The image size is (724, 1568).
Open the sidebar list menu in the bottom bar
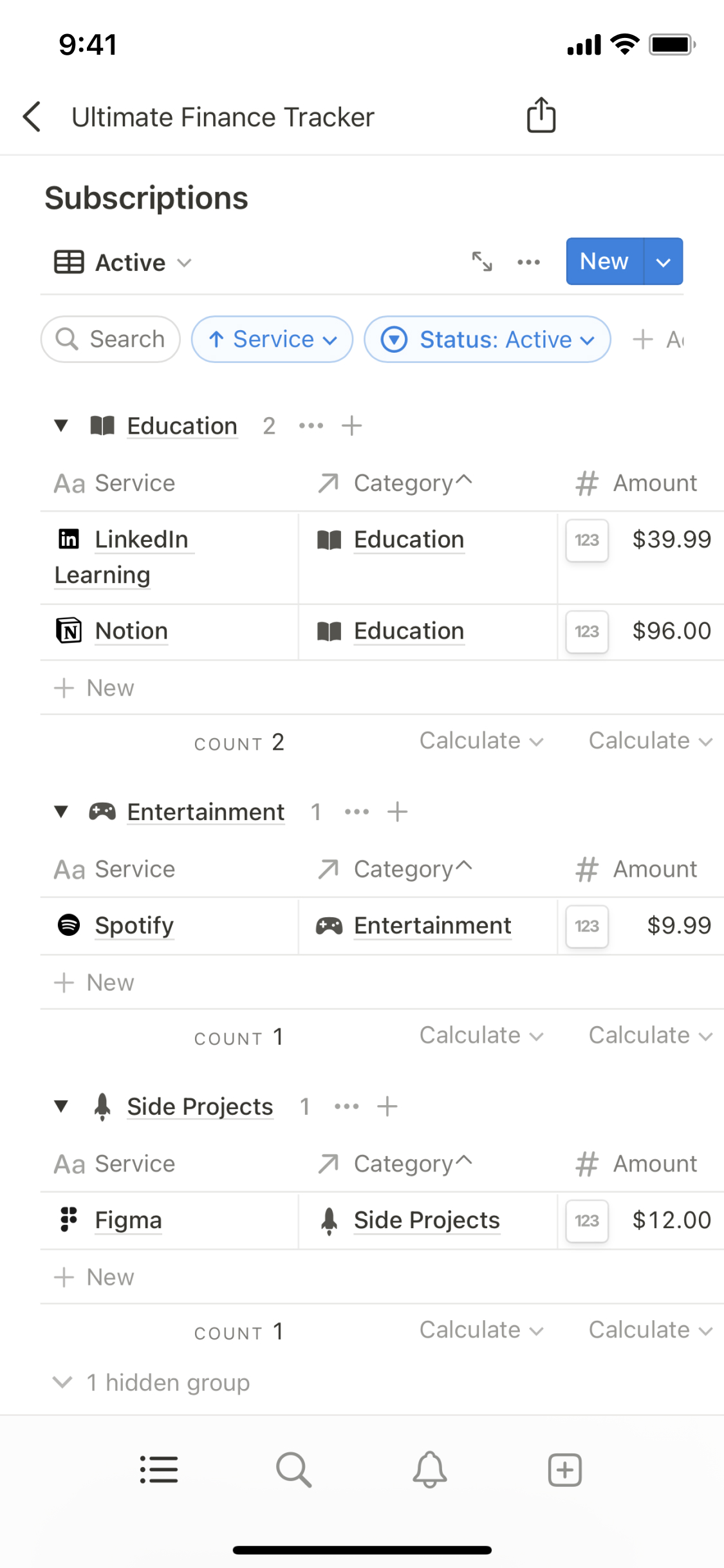[x=159, y=1470]
